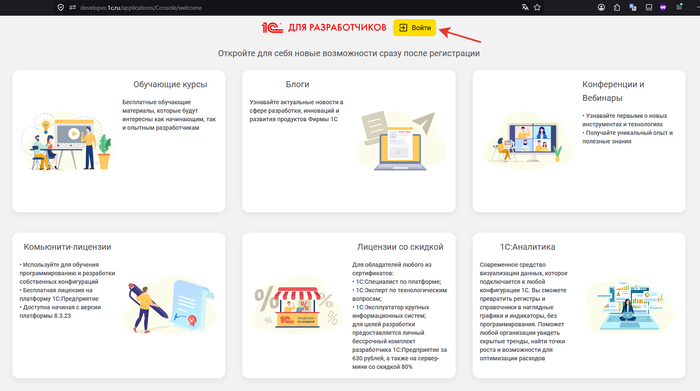Click the 1C logo in the header
Screen dimensions: 700x391
tap(272, 28)
